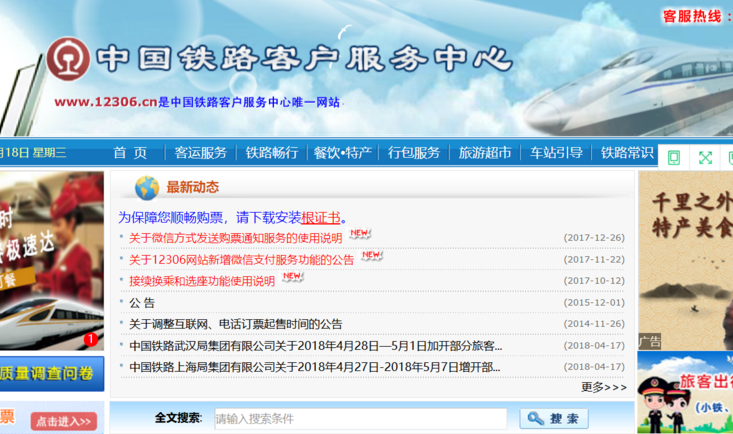Open 接续换乘和选座功能使用说明 link
The image size is (733, 434).
click(202, 281)
